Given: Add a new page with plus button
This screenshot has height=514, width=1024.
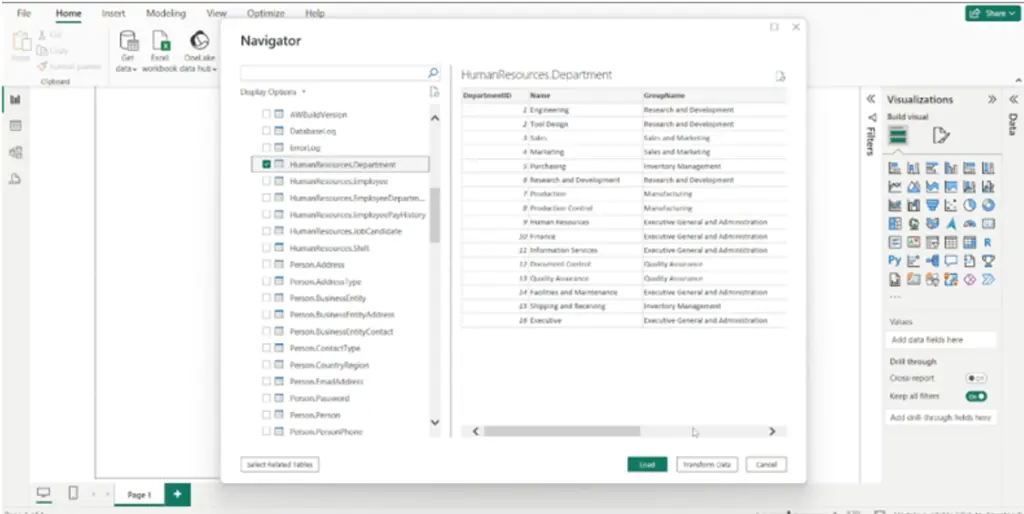Looking at the screenshot, I should click(x=177, y=494).
